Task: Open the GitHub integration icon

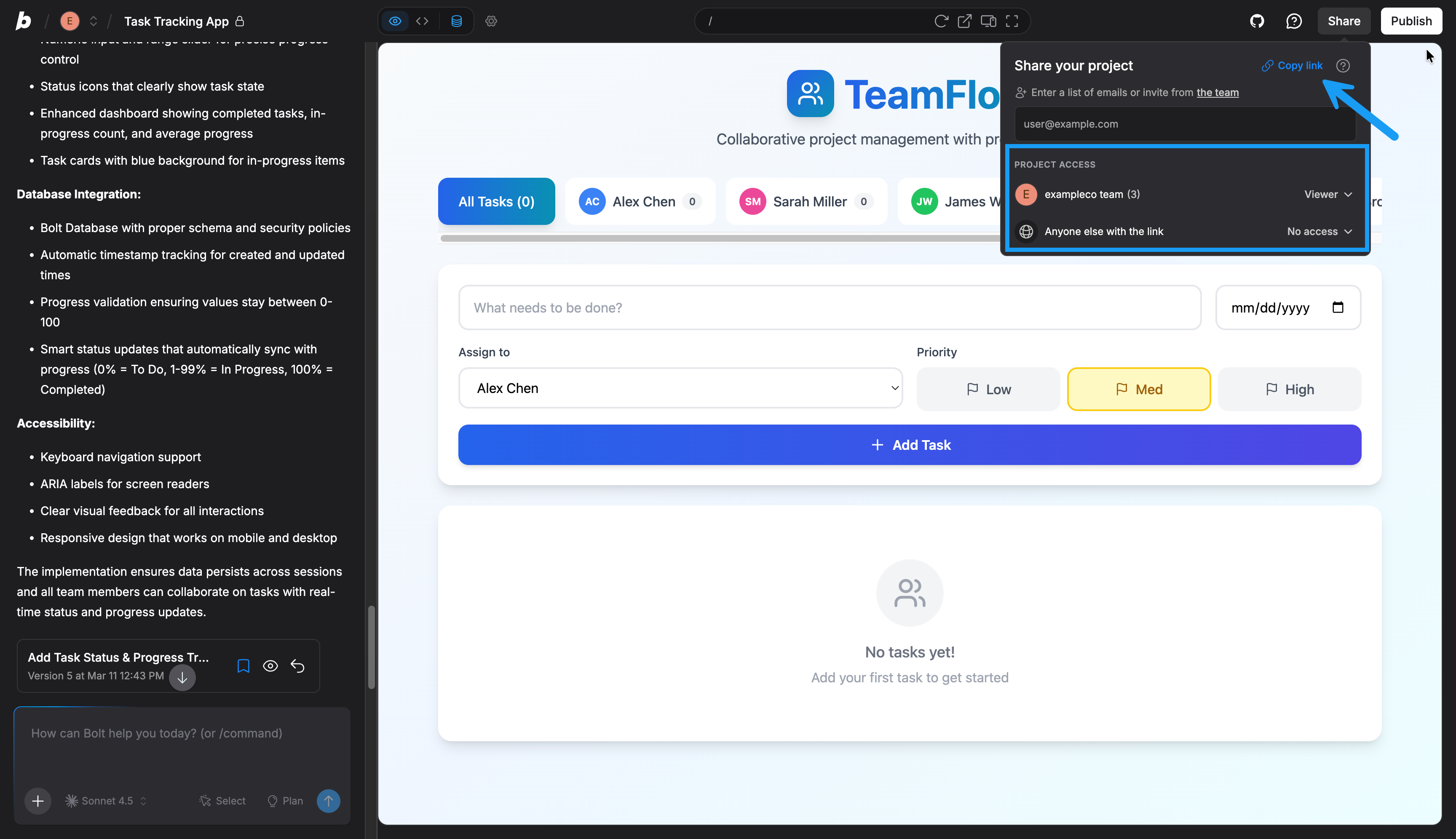Action: [x=1257, y=21]
